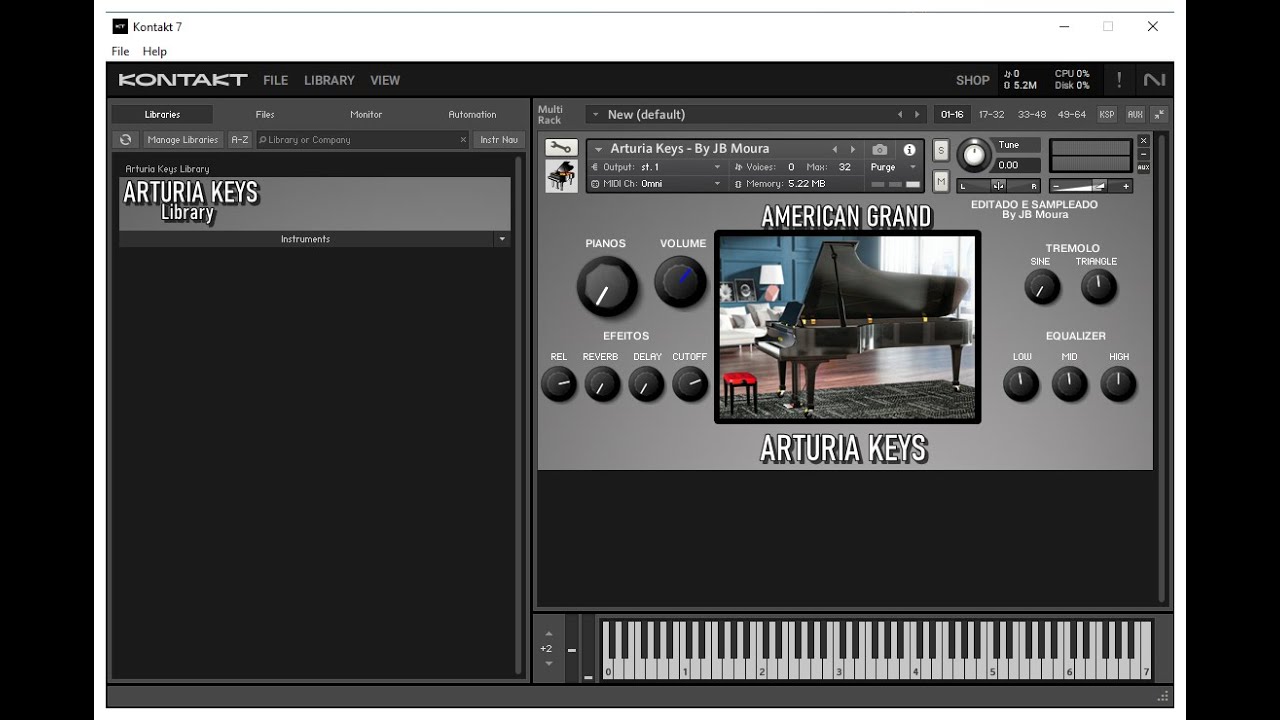Screen dimensions: 1280x720
Task: Clear the library search field
Action: 463,140
